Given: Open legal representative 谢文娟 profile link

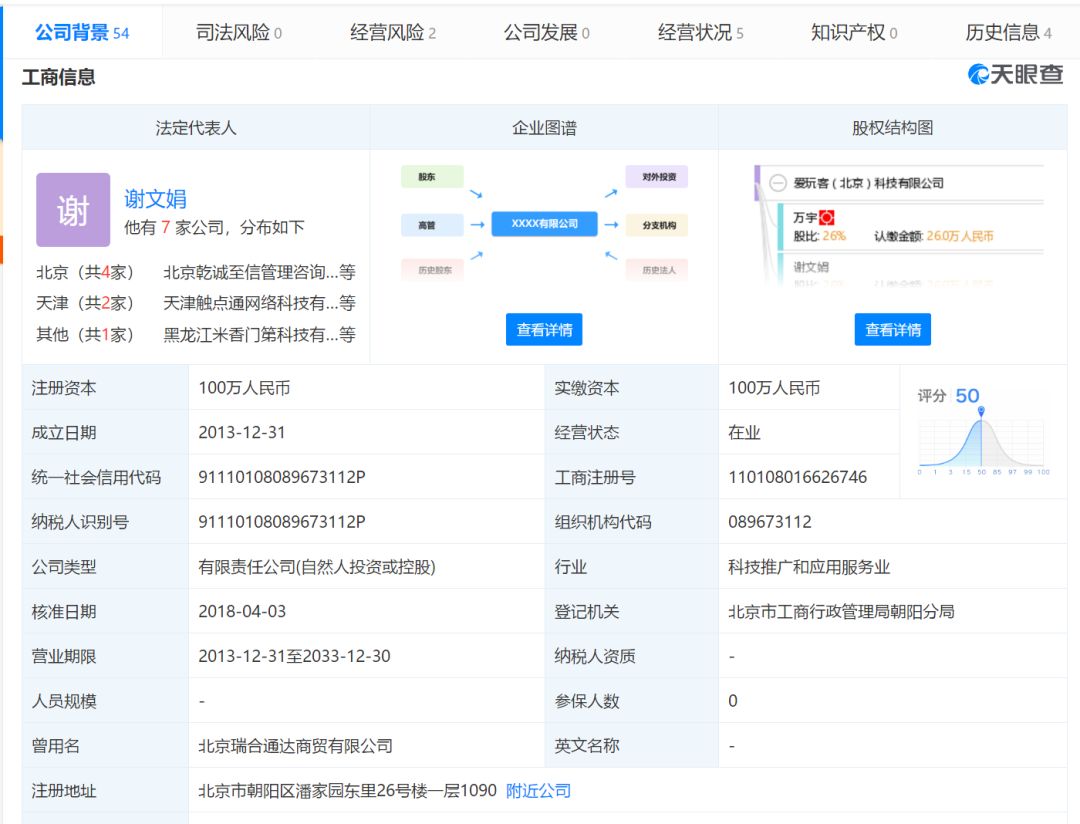Looking at the screenshot, I should point(155,199).
